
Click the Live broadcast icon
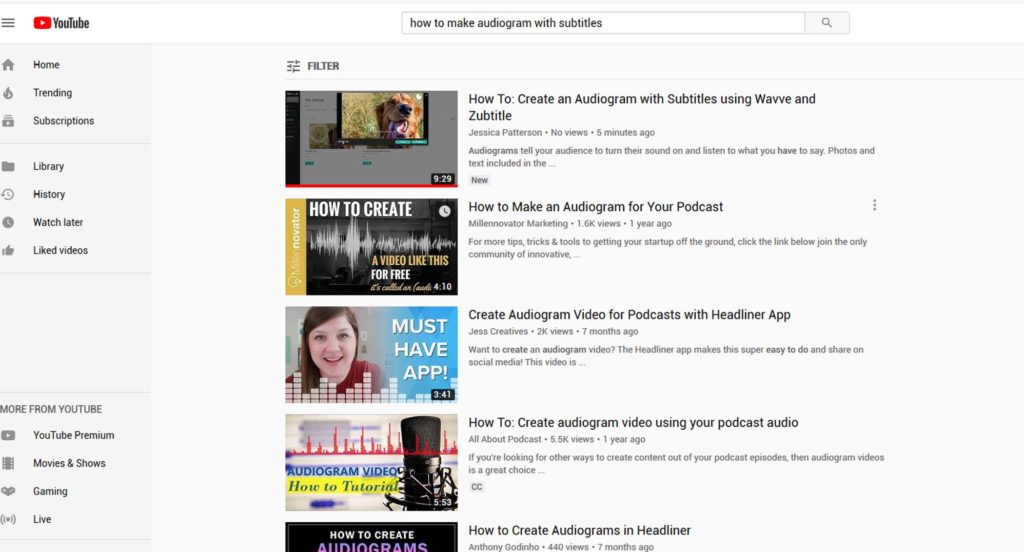(x=8, y=519)
